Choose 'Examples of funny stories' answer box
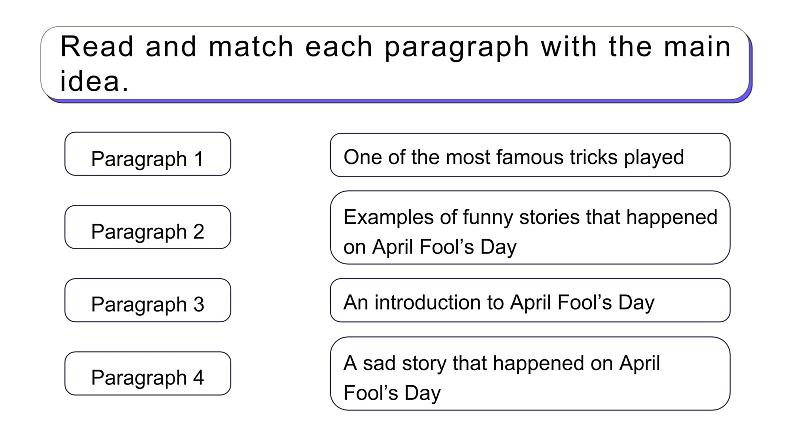The width and height of the screenshot is (794, 447). tap(530, 227)
